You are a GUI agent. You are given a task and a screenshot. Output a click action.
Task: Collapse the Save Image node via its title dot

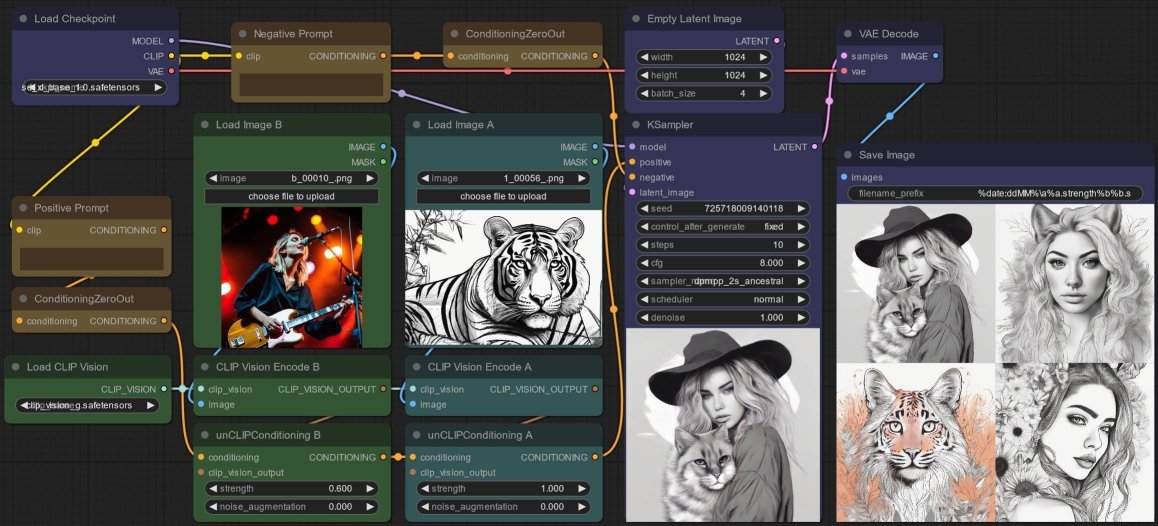pos(848,155)
